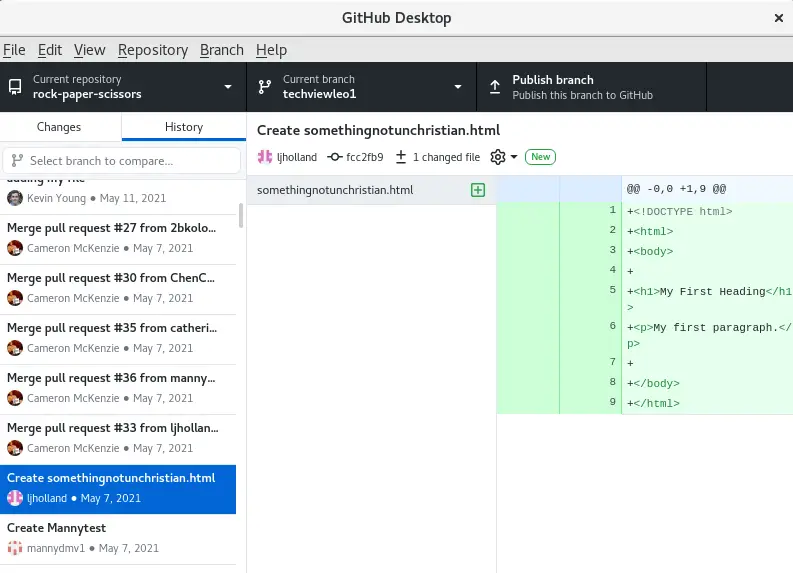Select the Merge pull request #35 commit
793x573 pixels.
(118, 339)
